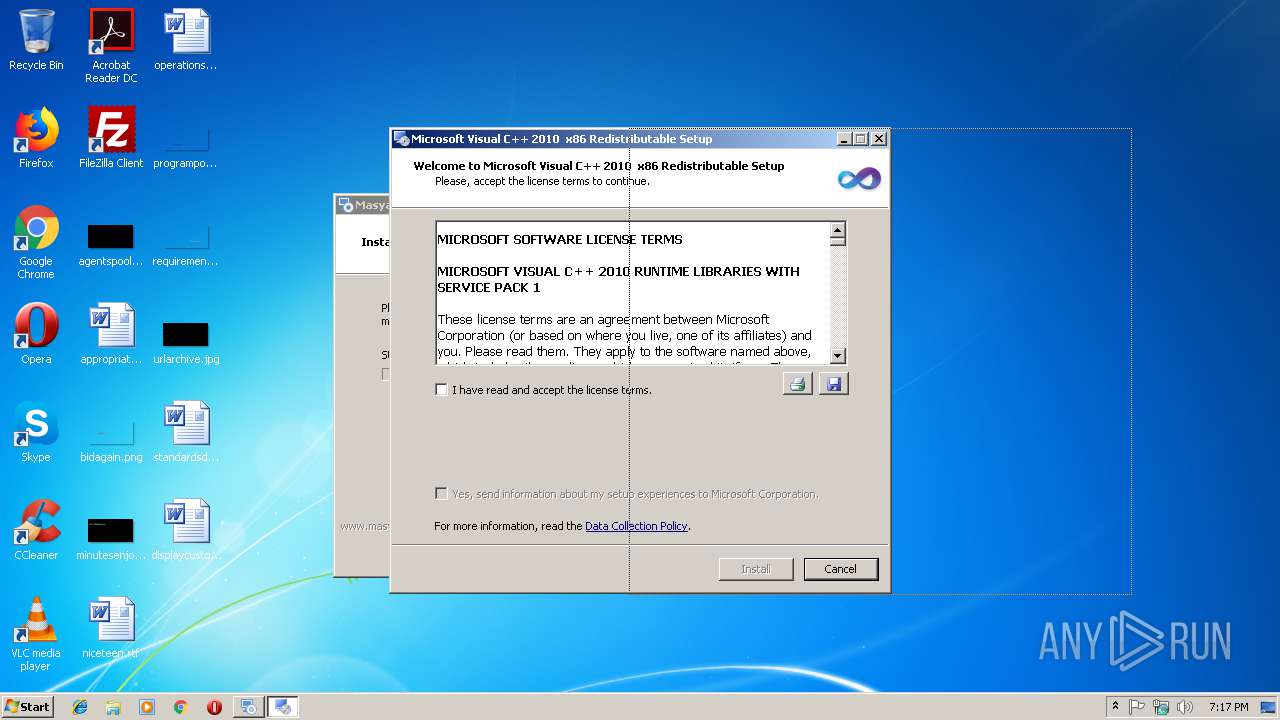The image size is (1280, 720).
Task: Open the Start menu
Action: (x=28, y=706)
